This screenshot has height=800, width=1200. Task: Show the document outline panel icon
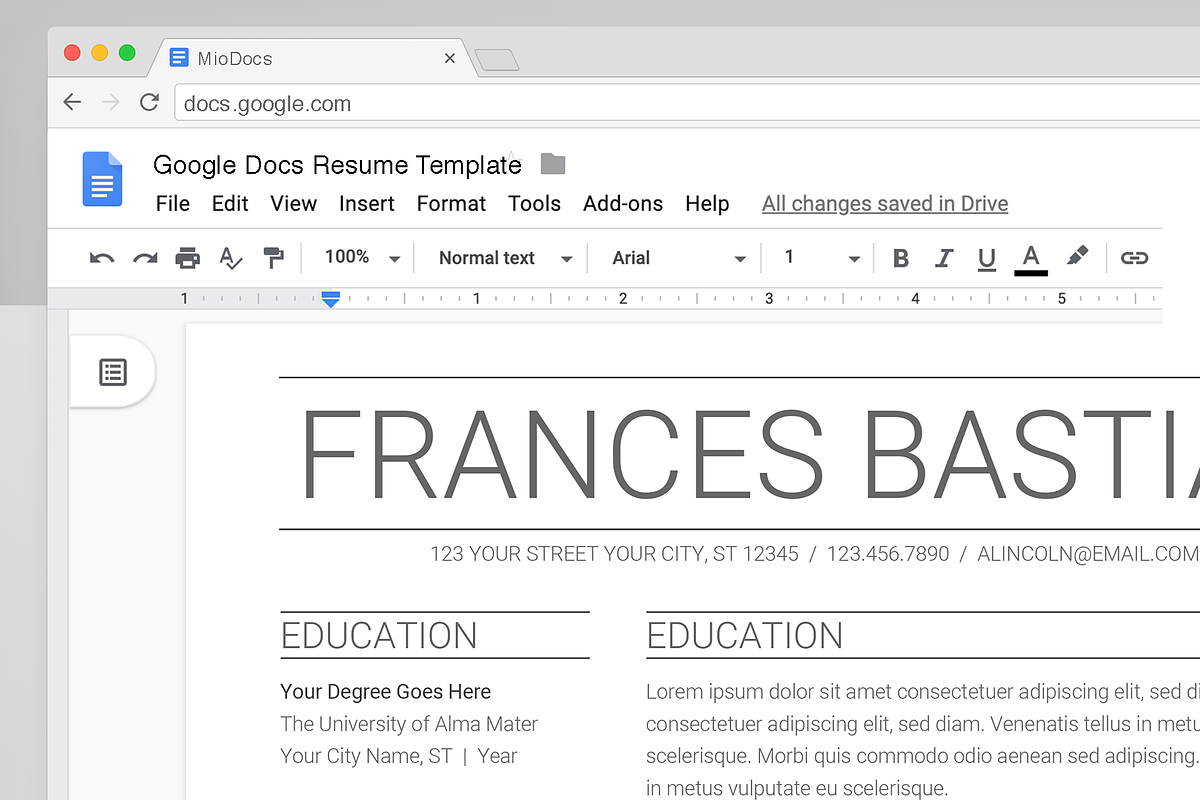(x=113, y=372)
